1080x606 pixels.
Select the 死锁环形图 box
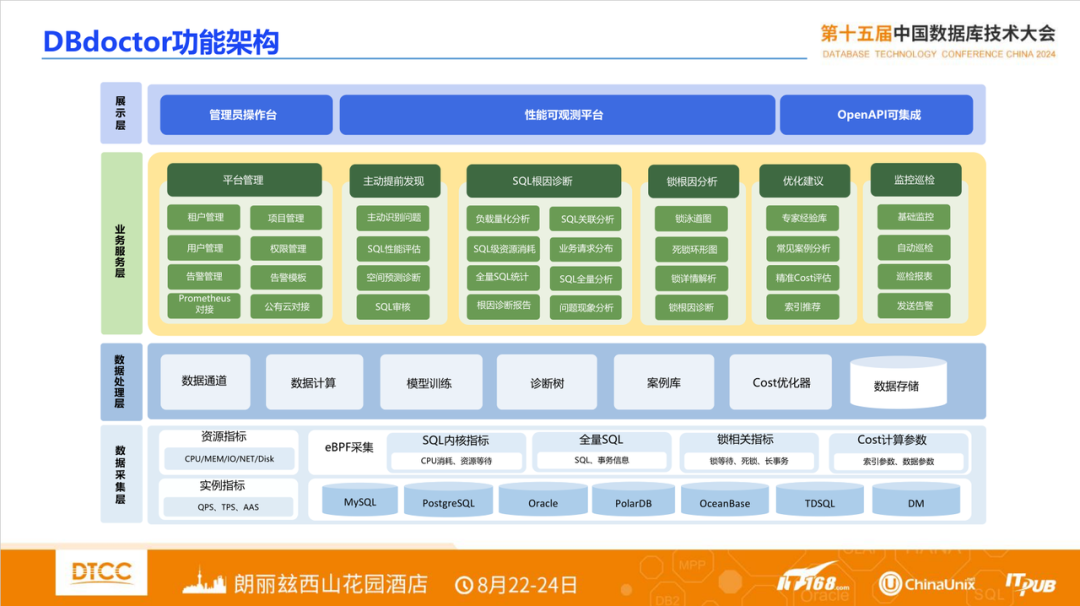point(692,249)
